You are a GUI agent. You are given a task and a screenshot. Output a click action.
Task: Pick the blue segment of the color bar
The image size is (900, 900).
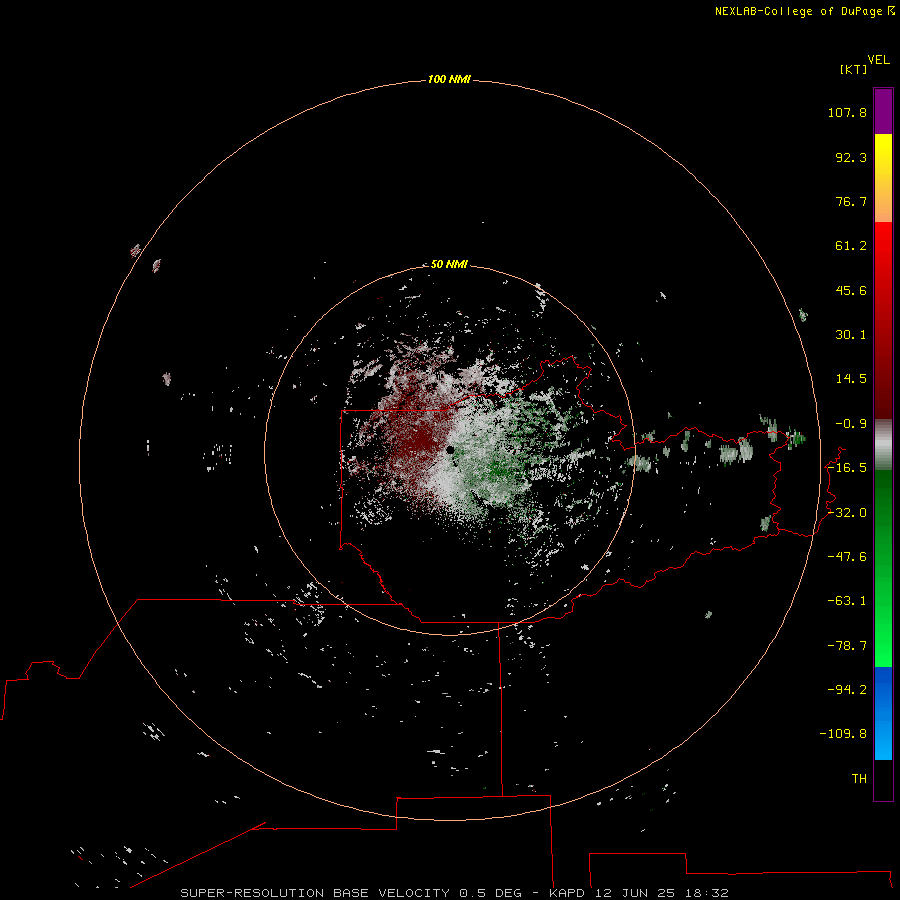coord(883,713)
